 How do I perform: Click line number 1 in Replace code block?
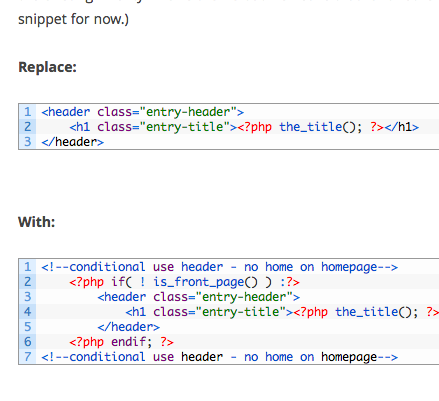pos(28,112)
